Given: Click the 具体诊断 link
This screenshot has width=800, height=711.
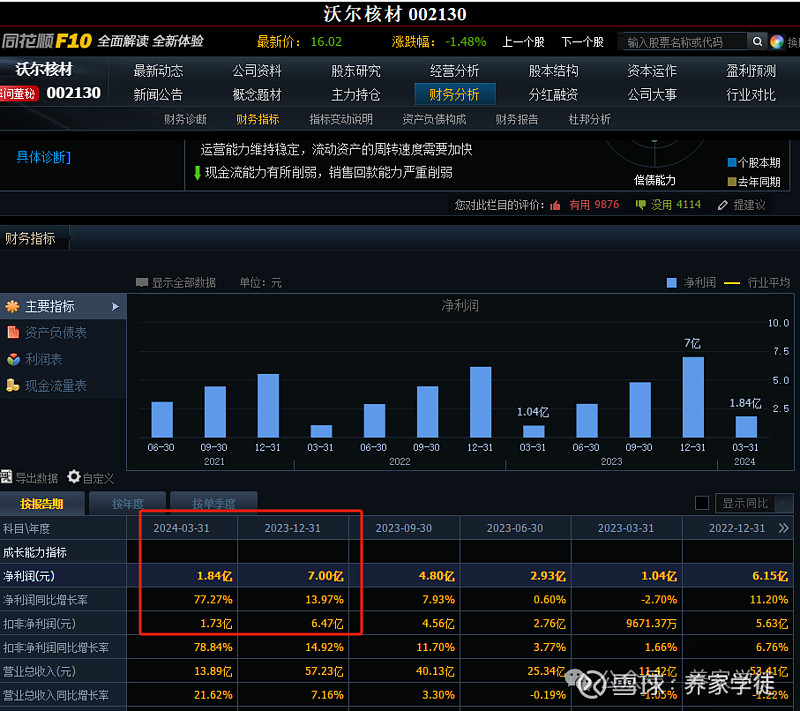Looking at the screenshot, I should [x=43, y=157].
